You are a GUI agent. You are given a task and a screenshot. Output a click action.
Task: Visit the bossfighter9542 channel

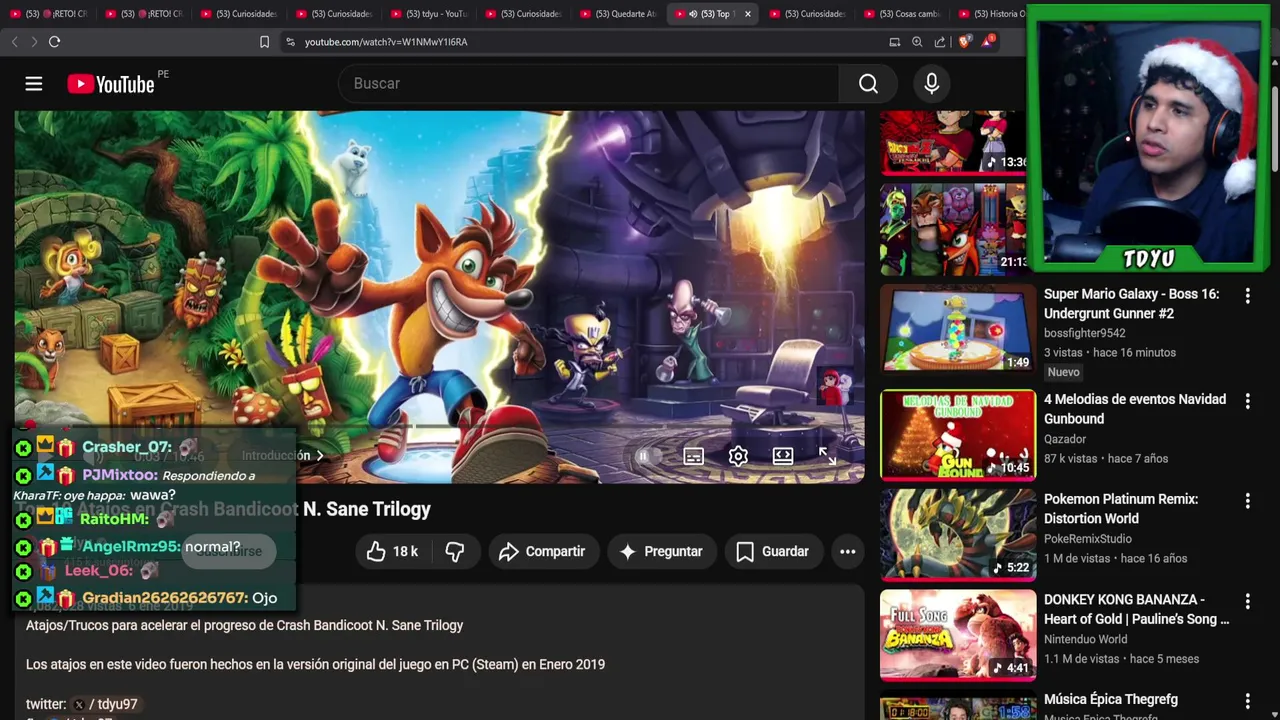click(x=1084, y=333)
